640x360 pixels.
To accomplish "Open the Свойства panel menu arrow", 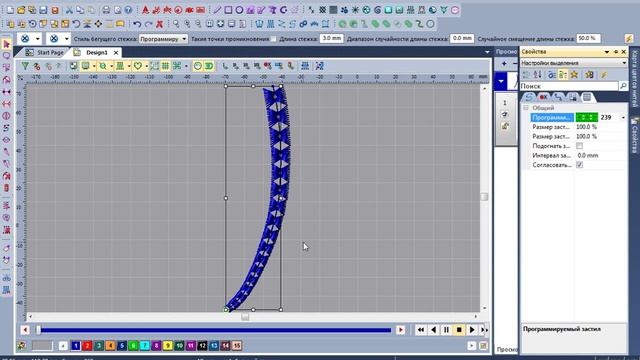I will tap(607, 52).
